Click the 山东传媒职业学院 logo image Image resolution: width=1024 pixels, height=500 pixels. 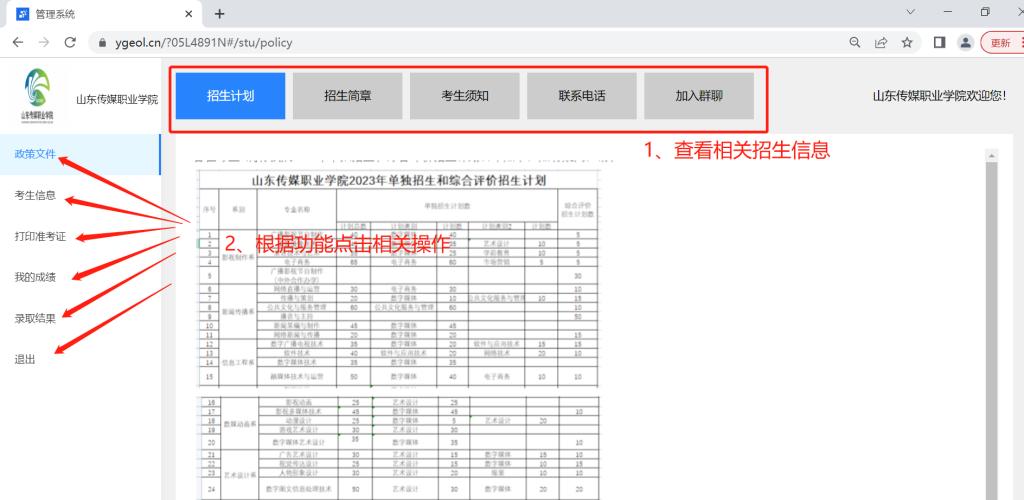tap(35, 96)
